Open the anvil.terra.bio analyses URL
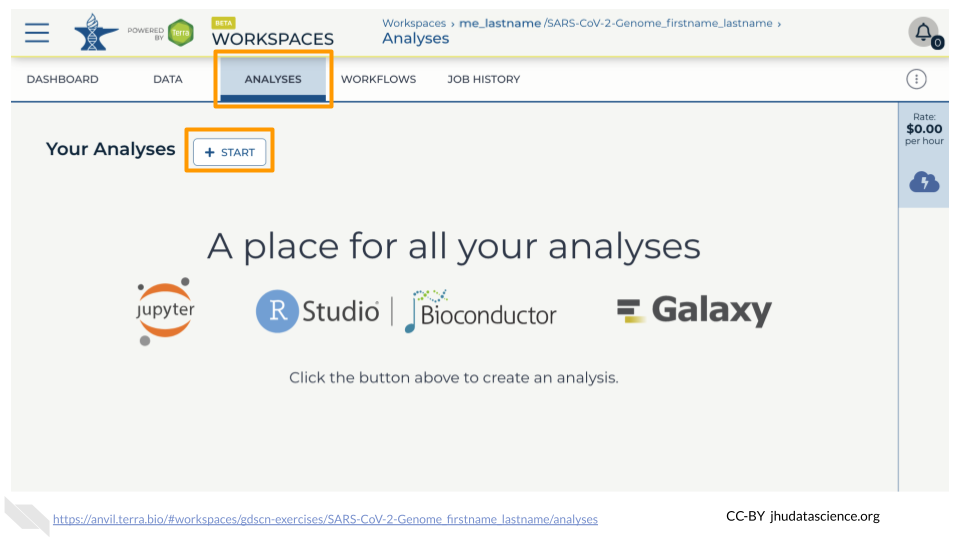960x540 pixels. click(325, 519)
